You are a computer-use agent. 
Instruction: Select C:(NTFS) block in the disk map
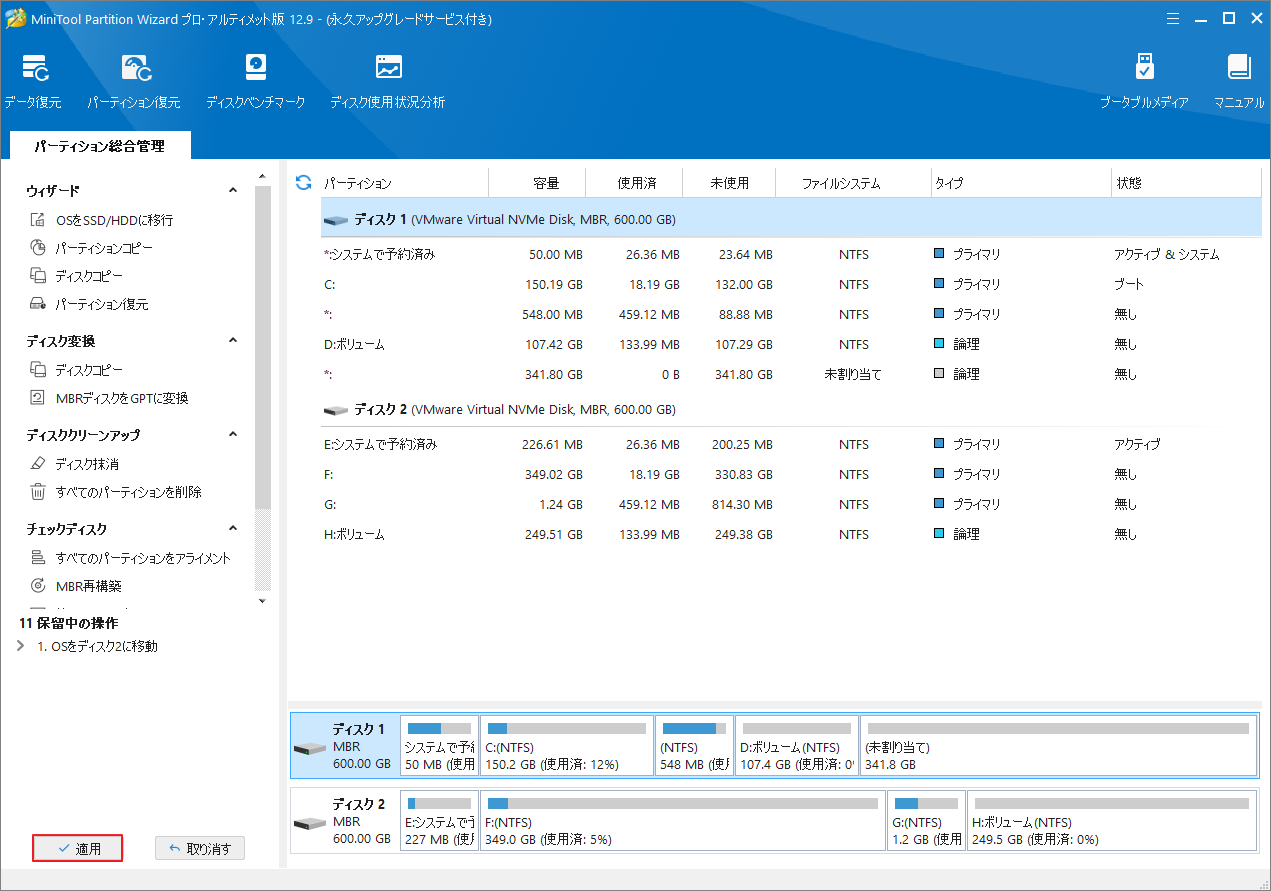(567, 745)
